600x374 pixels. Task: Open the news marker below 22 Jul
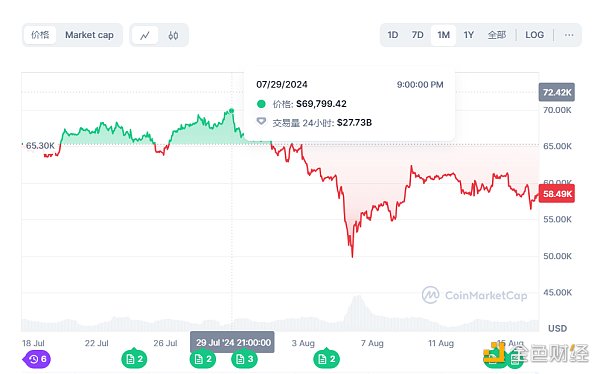(134, 359)
